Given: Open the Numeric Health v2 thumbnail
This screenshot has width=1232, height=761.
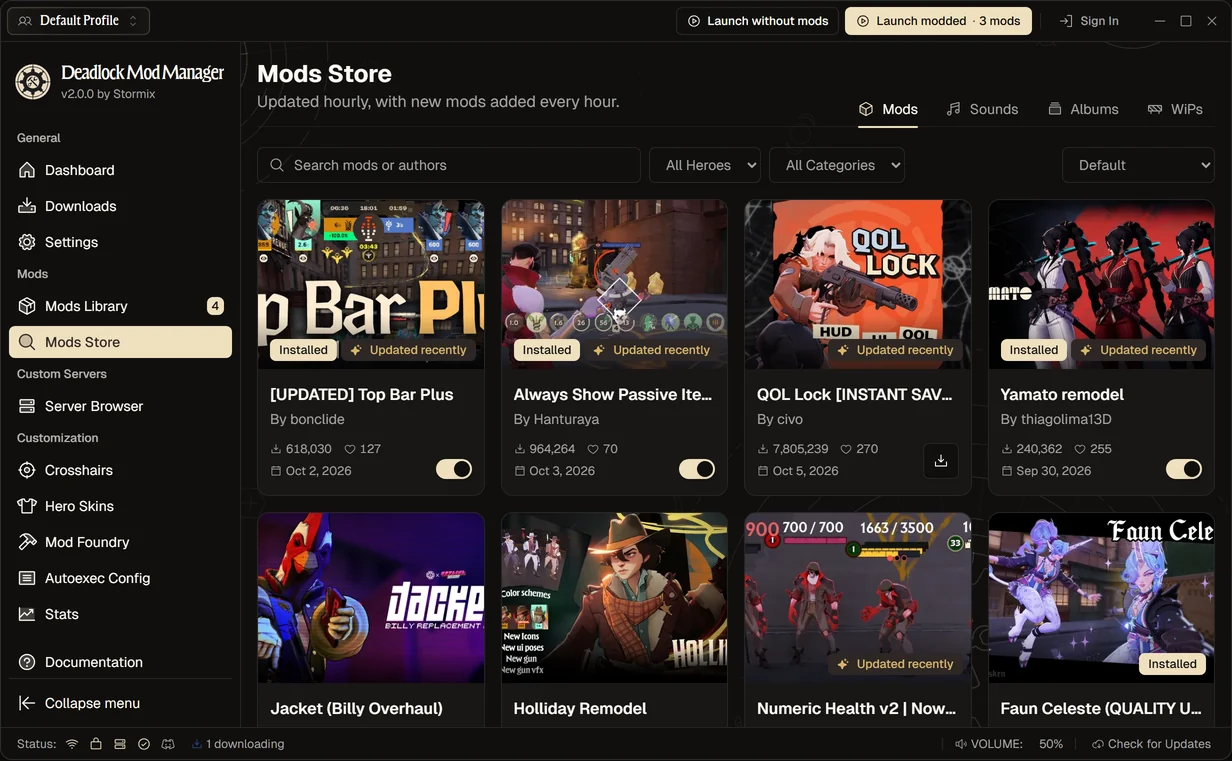Looking at the screenshot, I should pos(858,598).
